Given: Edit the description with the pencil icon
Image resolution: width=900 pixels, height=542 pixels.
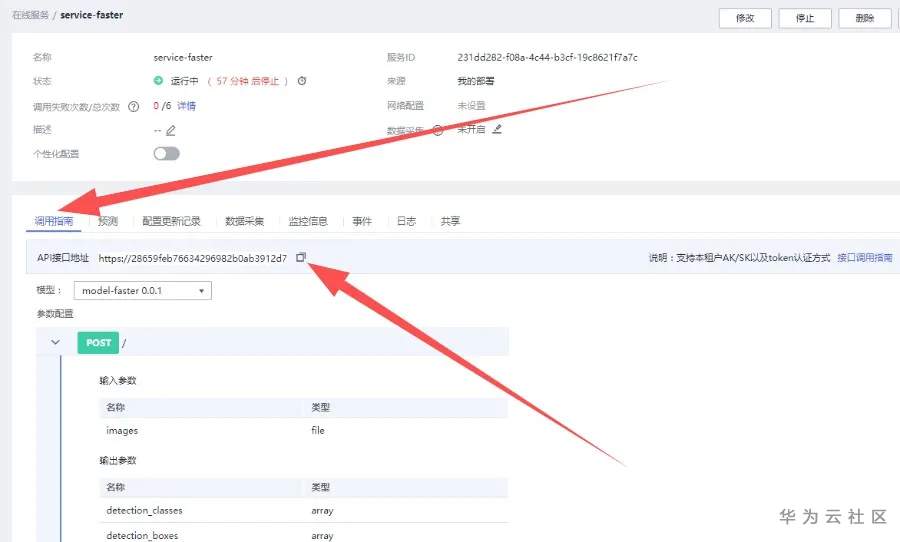Looking at the screenshot, I should click(170, 130).
